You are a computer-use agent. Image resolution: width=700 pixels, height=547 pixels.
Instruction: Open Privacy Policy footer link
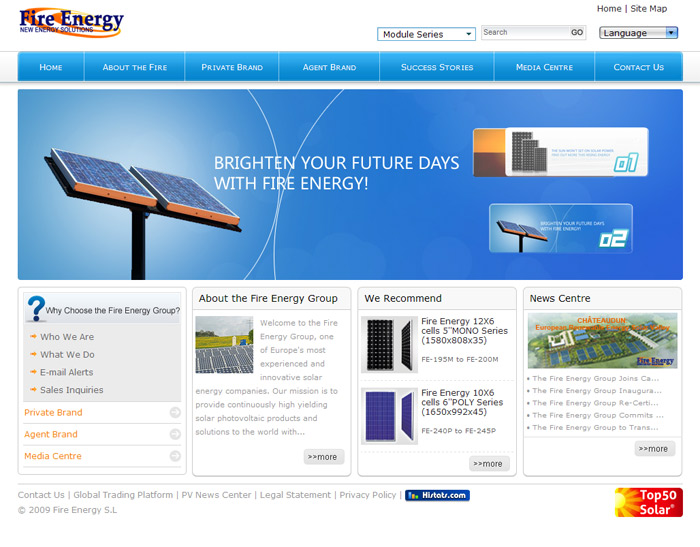pos(367,495)
